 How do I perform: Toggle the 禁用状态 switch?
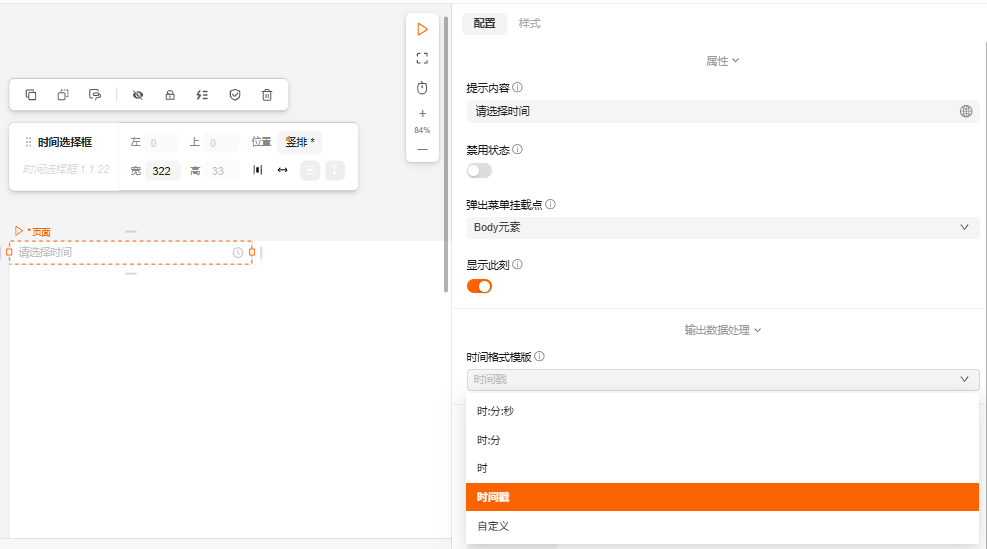click(x=479, y=170)
